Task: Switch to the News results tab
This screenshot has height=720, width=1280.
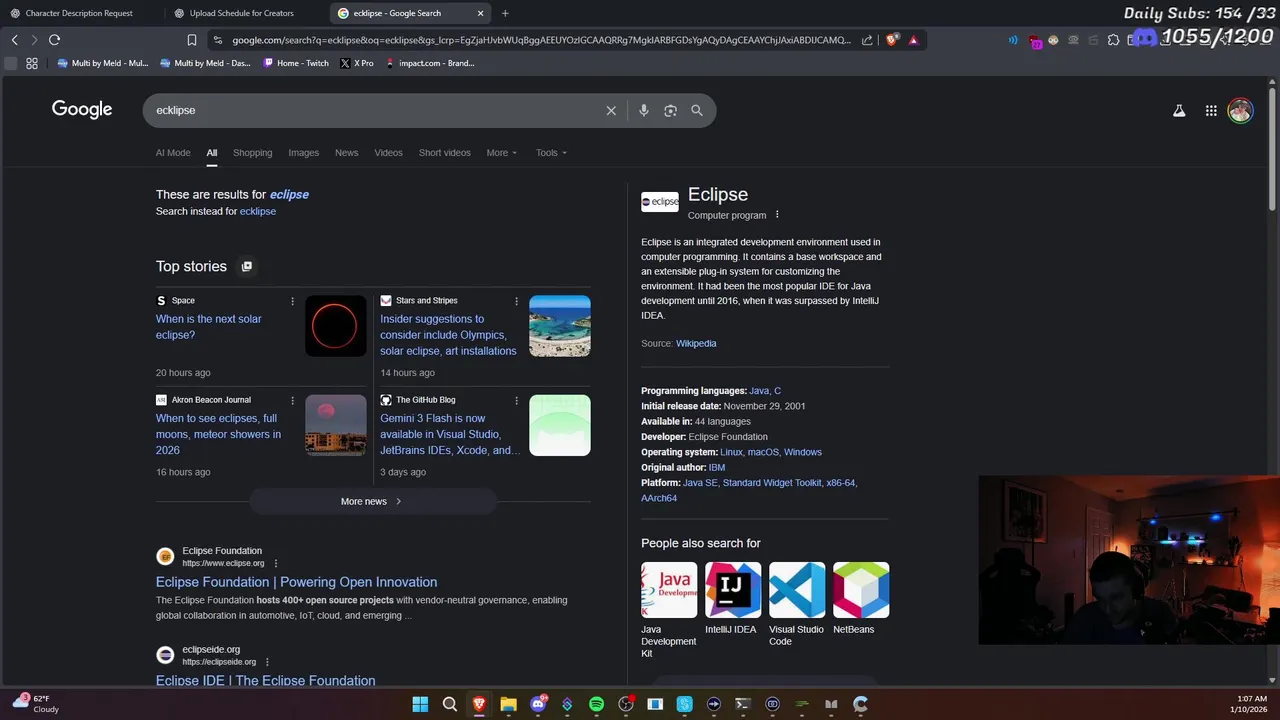Action: [x=346, y=153]
